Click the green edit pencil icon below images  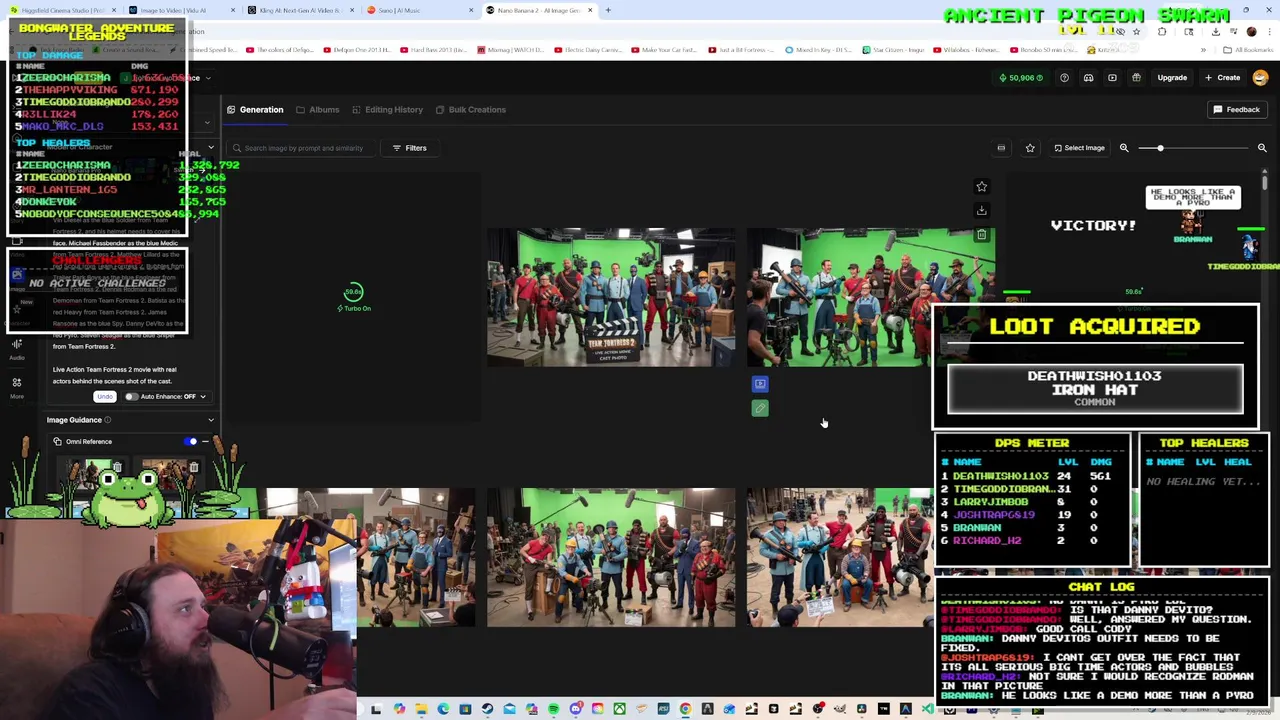[760, 408]
